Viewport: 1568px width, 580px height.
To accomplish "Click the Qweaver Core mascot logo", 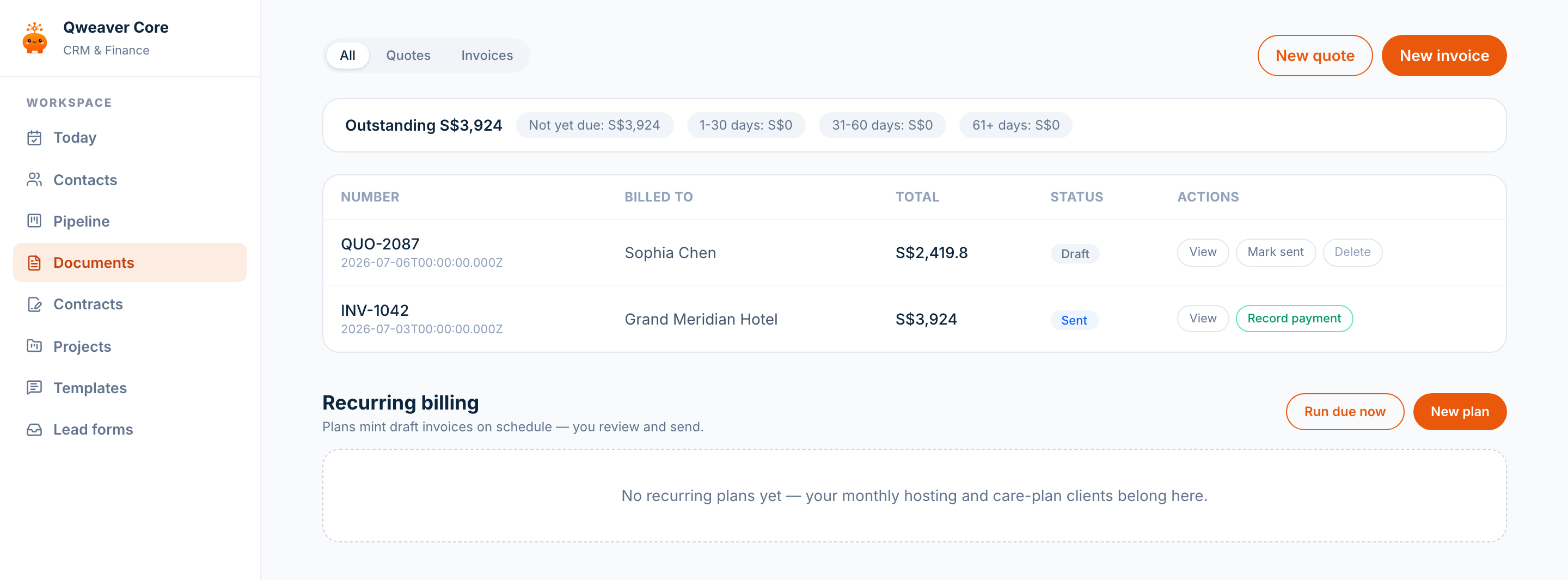I will pyautogui.click(x=35, y=38).
